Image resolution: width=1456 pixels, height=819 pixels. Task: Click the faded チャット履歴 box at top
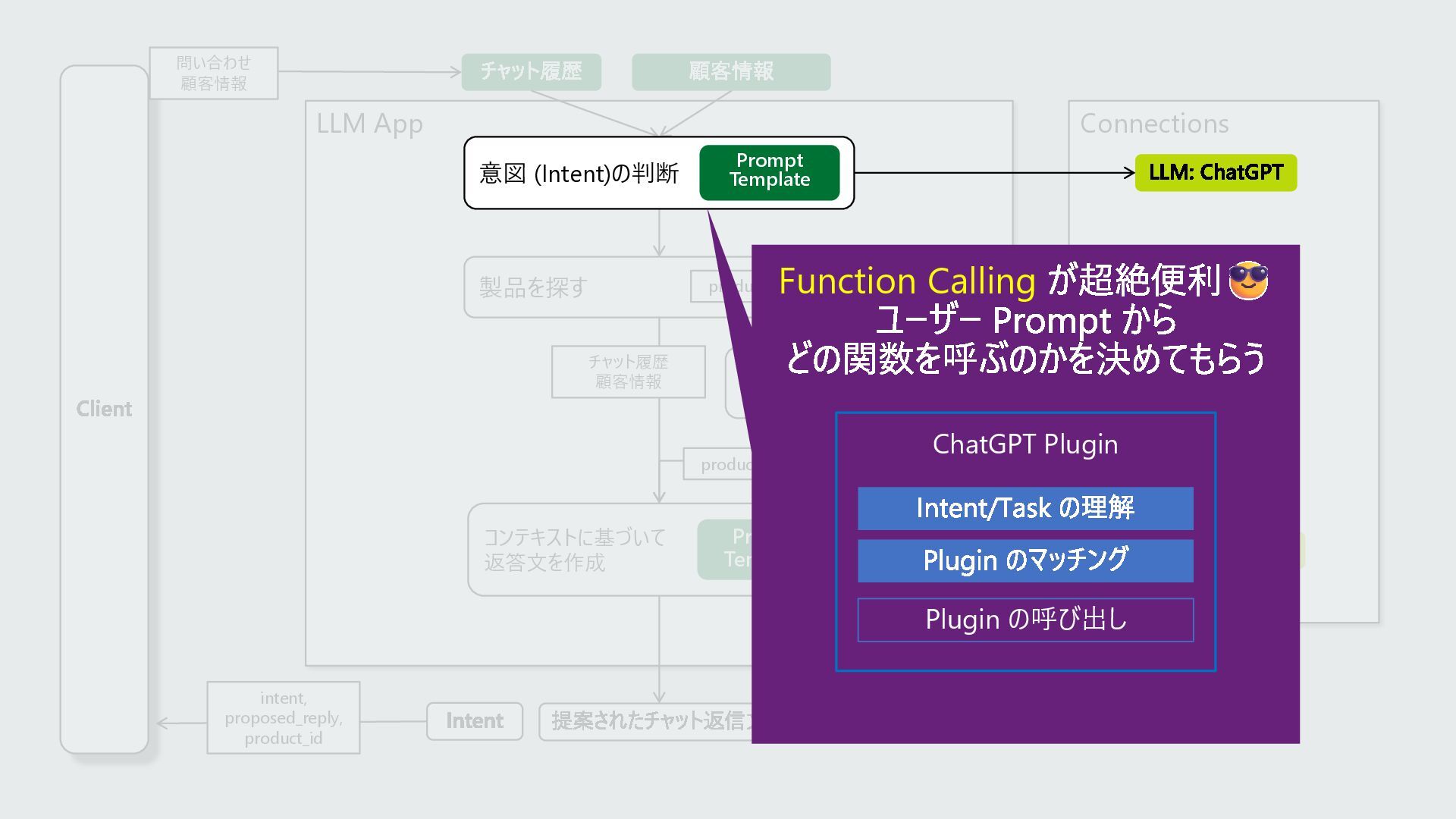point(531,71)
